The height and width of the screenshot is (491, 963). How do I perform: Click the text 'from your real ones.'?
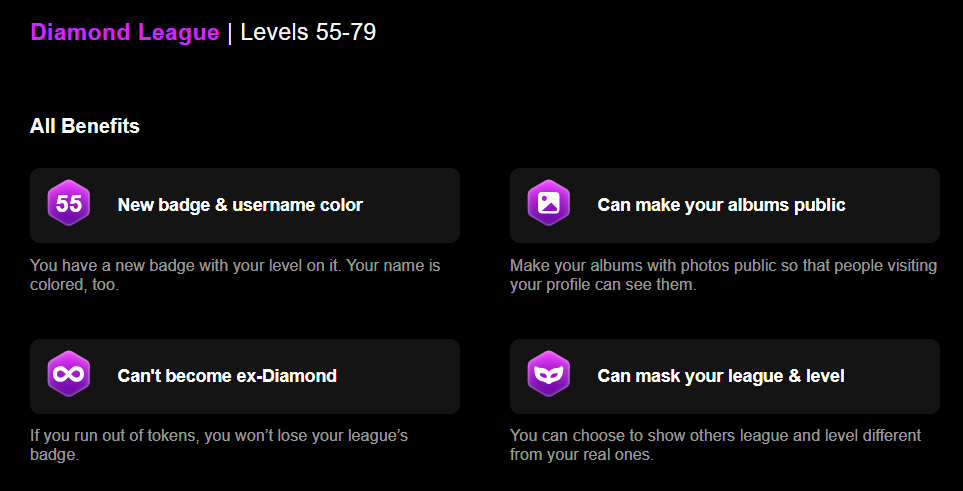click(582, 455)
